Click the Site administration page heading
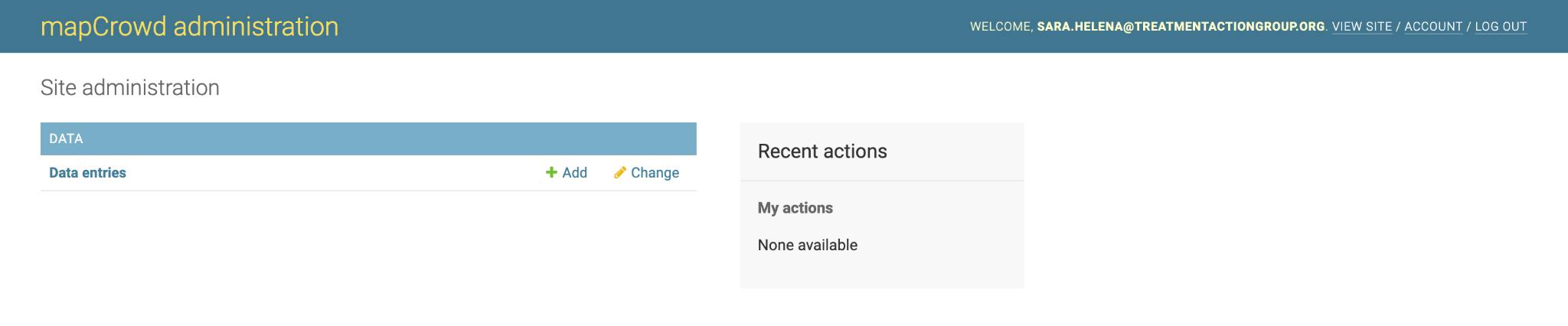 pyautogui.click(x=130, y=87)
